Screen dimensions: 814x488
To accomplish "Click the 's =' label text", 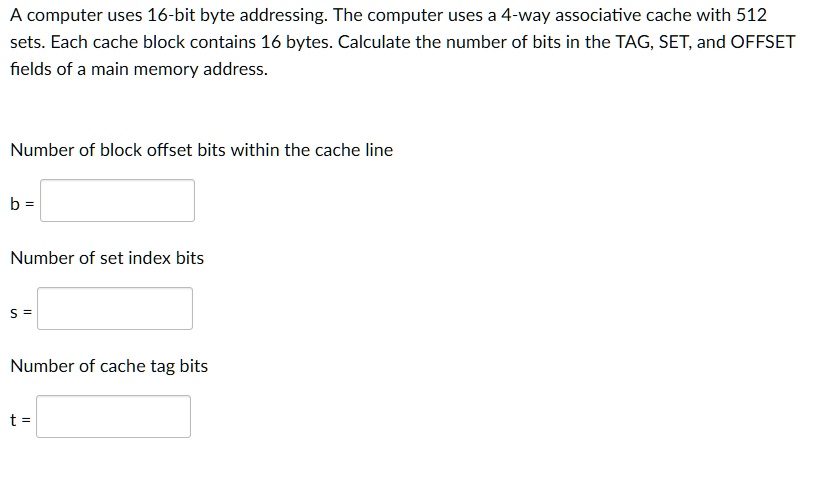I will (21, 312).
